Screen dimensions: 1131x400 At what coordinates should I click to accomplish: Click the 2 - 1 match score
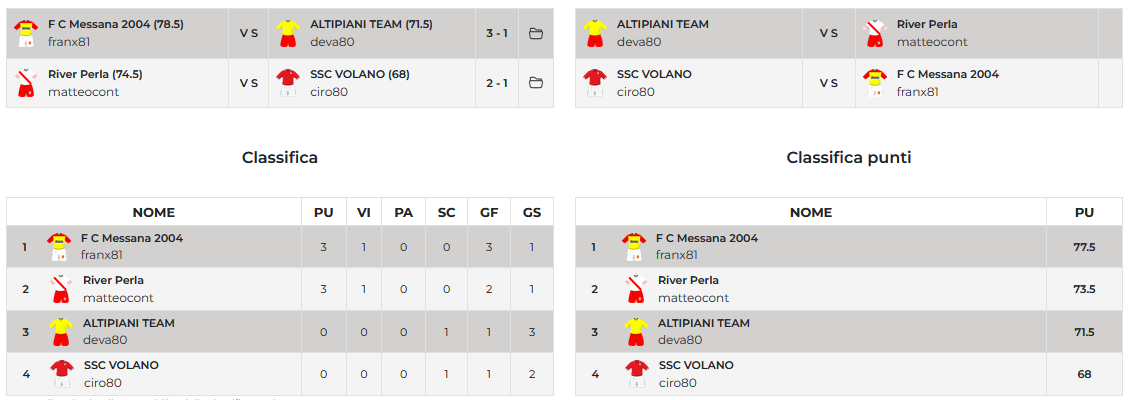[x=497, y=83]
